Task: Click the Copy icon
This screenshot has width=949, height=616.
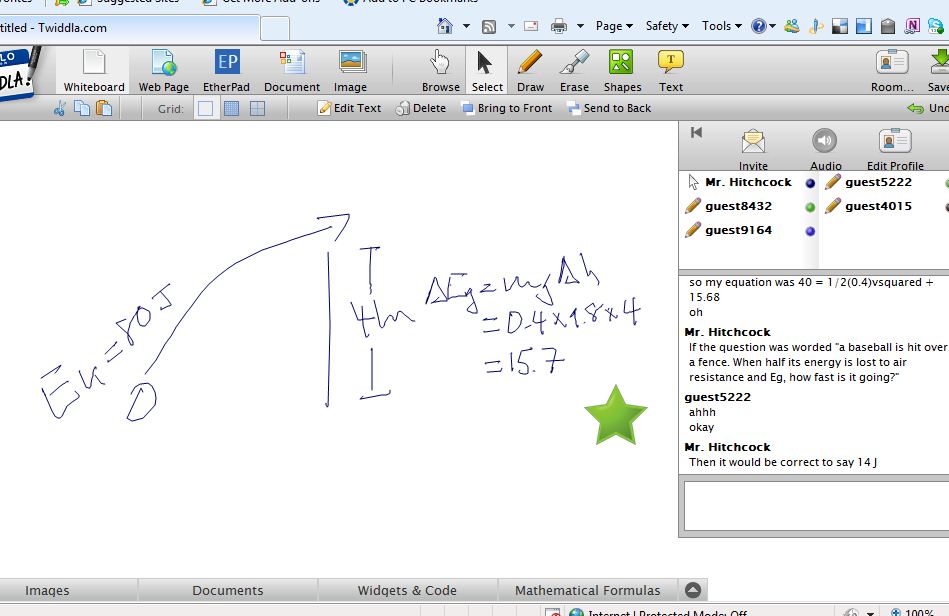Action: coord(82,108)
